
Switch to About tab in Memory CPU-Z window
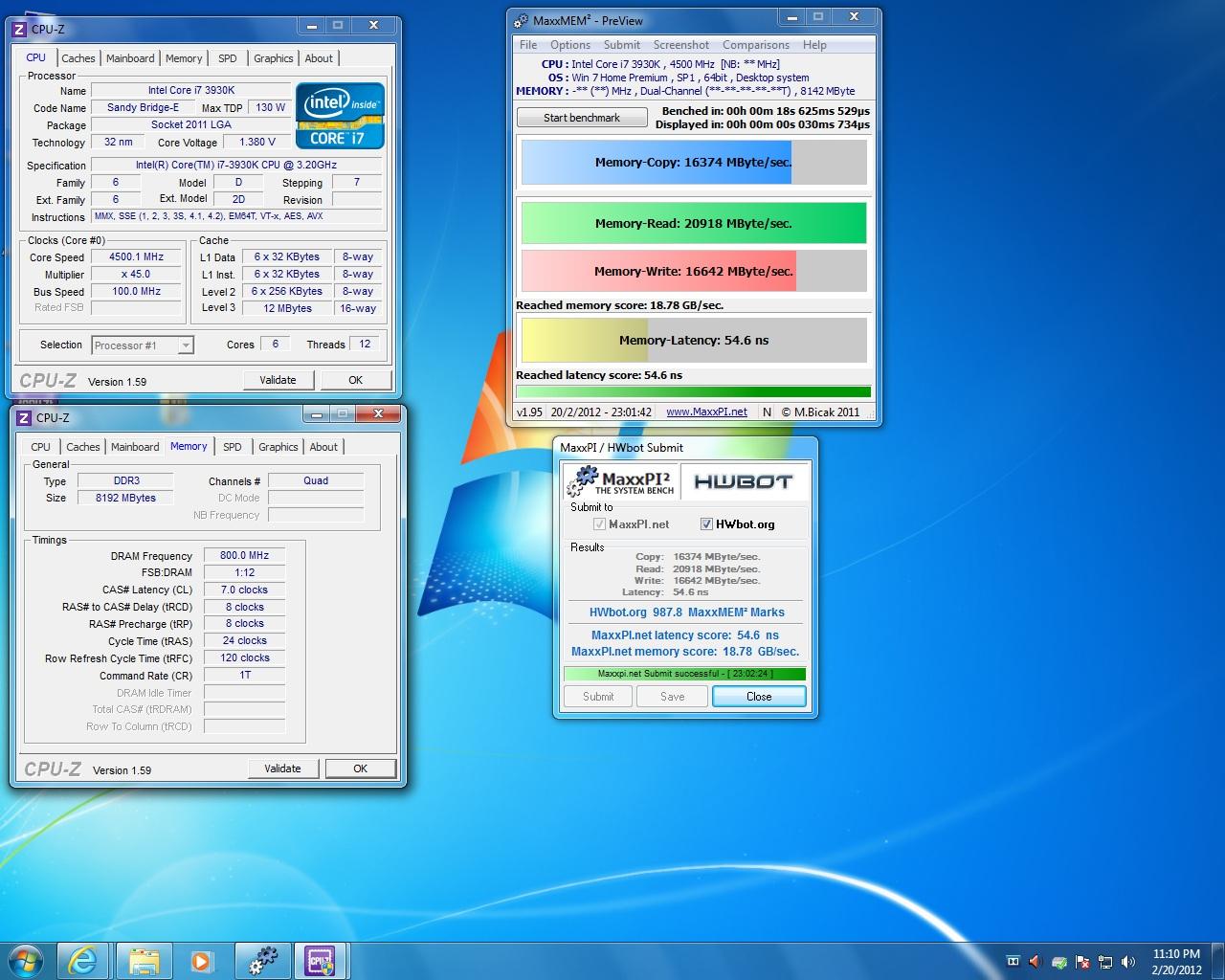323,447
